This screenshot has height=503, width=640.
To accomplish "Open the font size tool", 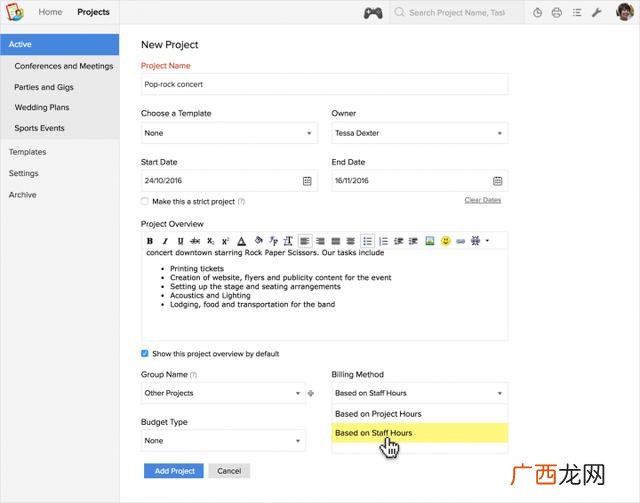I will coord(288,241).
